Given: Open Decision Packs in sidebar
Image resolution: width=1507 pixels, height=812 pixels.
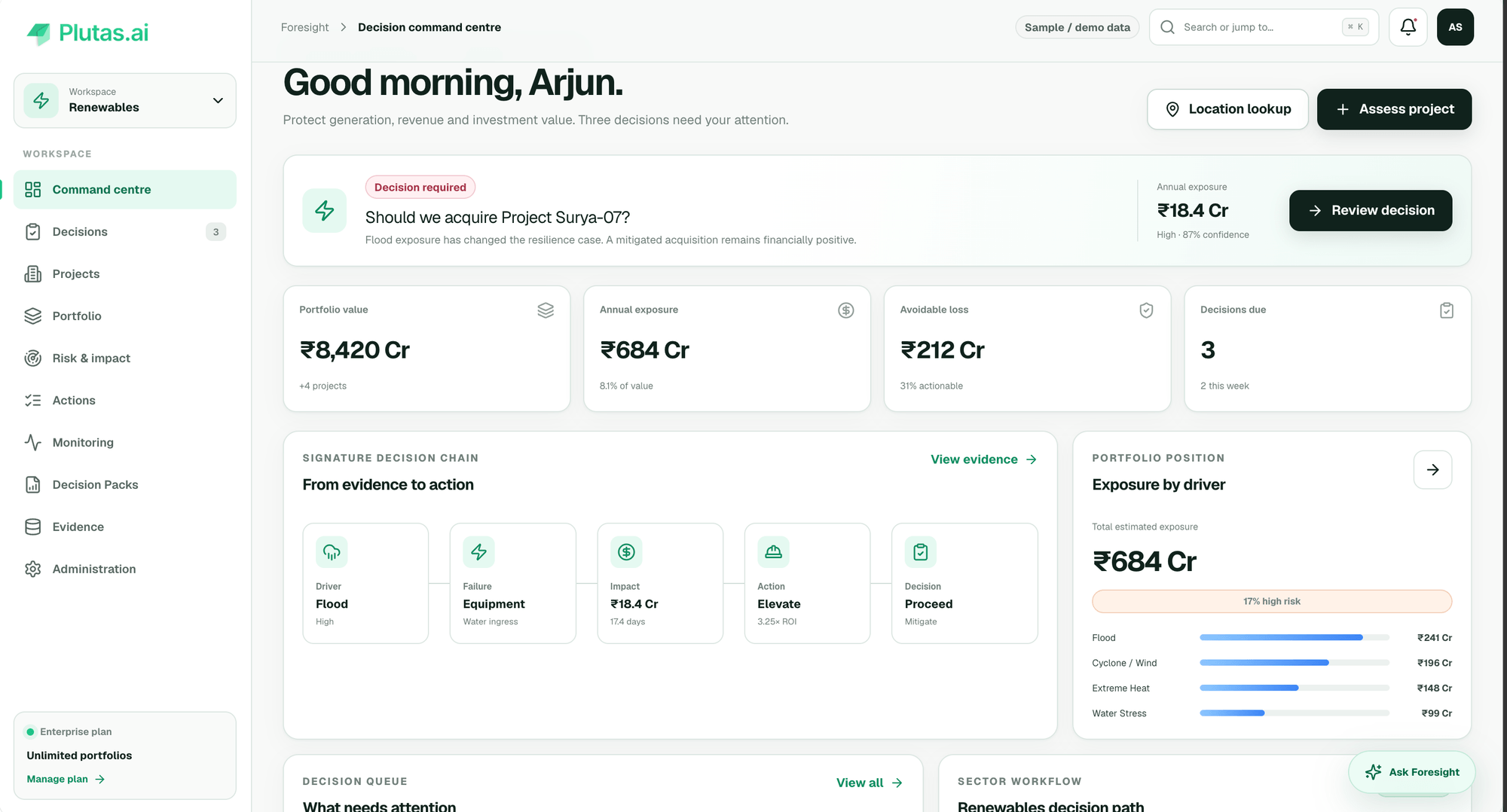Looking at the screenshot, I should point(125,485).
